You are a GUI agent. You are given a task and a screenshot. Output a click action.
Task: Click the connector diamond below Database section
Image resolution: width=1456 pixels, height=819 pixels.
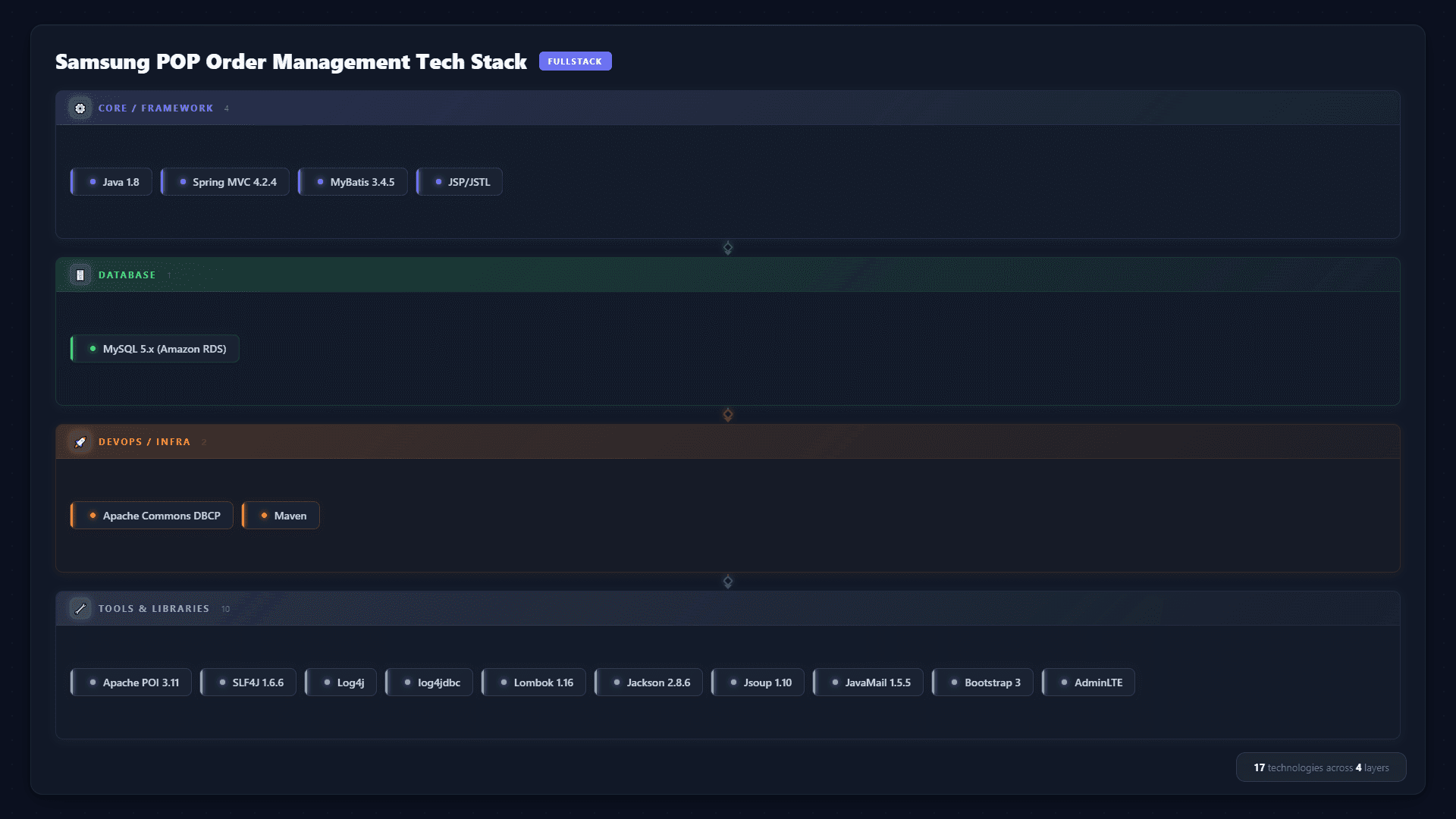click(727, 415)
